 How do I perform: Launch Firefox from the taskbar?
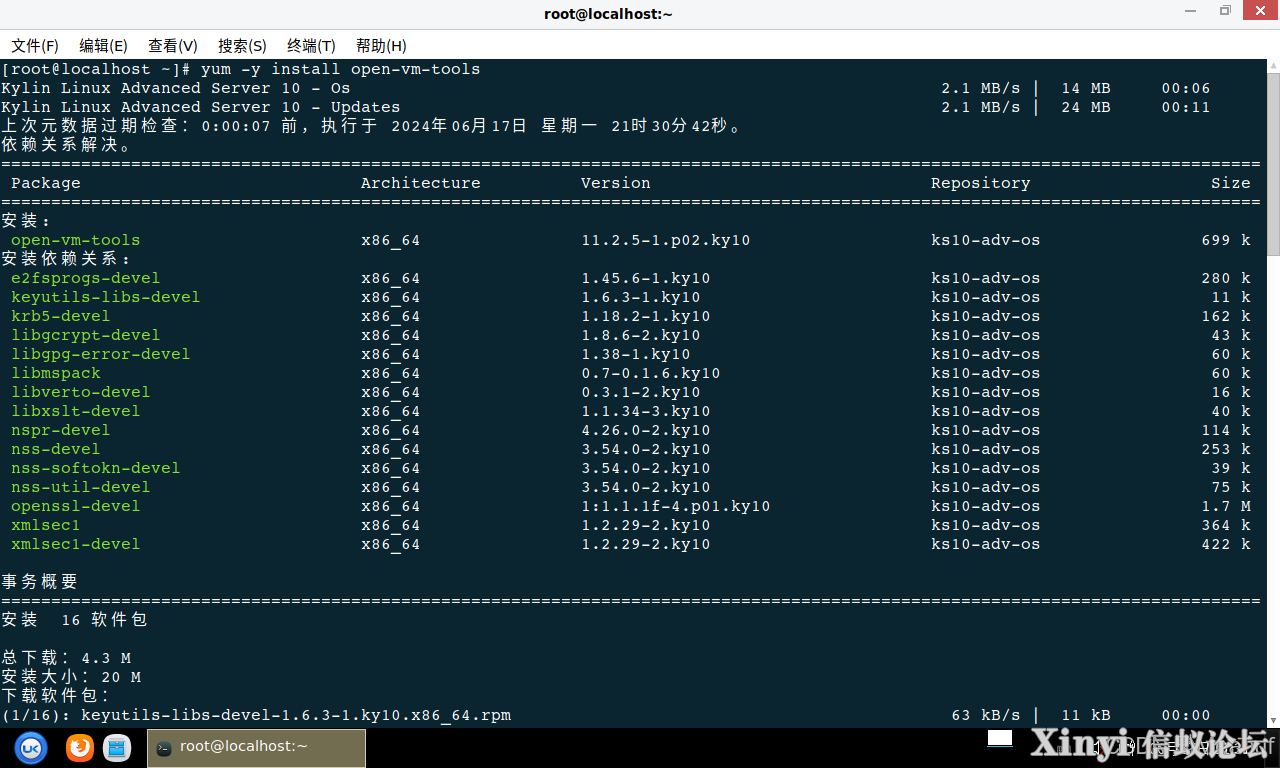pyautogui.click(x=80, y=747)
